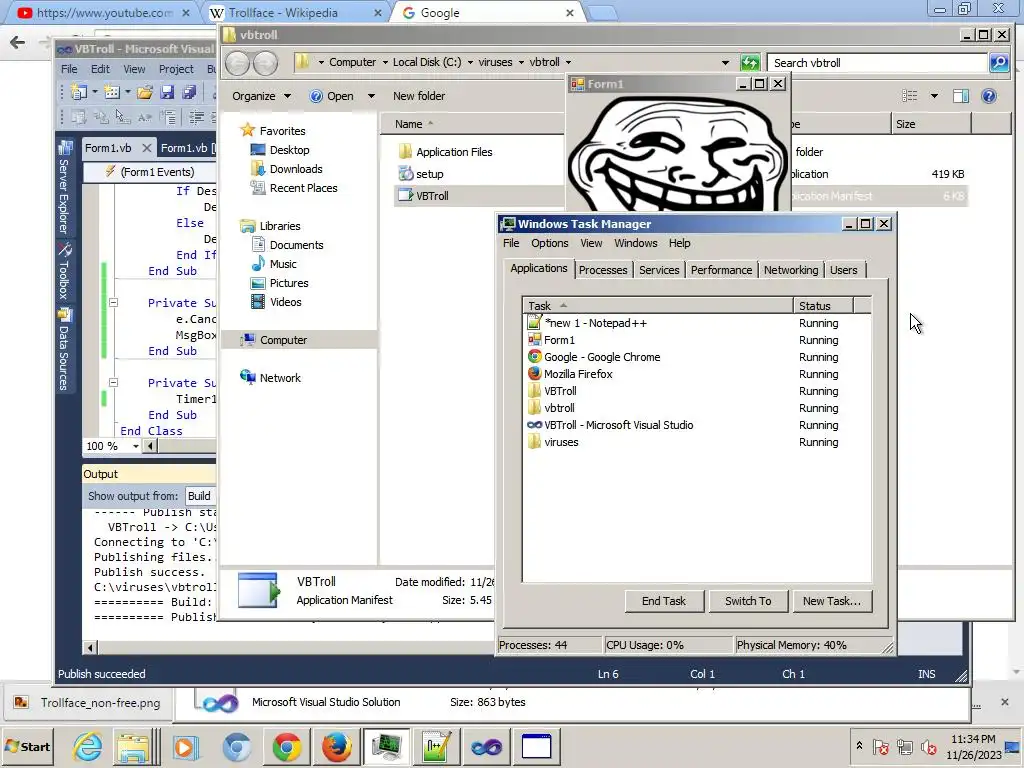Click volume speaker icon in system tray
This screenshot has height=768, width=1024.
pyautogui.click(x=928, y=746)
